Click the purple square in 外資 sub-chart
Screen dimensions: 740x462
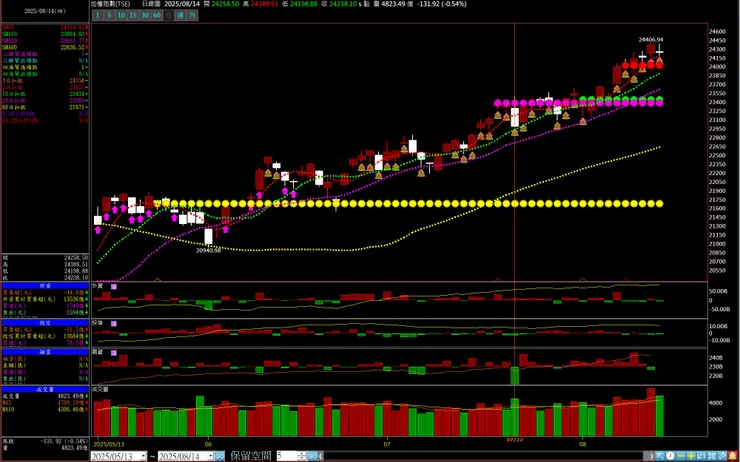114,286
